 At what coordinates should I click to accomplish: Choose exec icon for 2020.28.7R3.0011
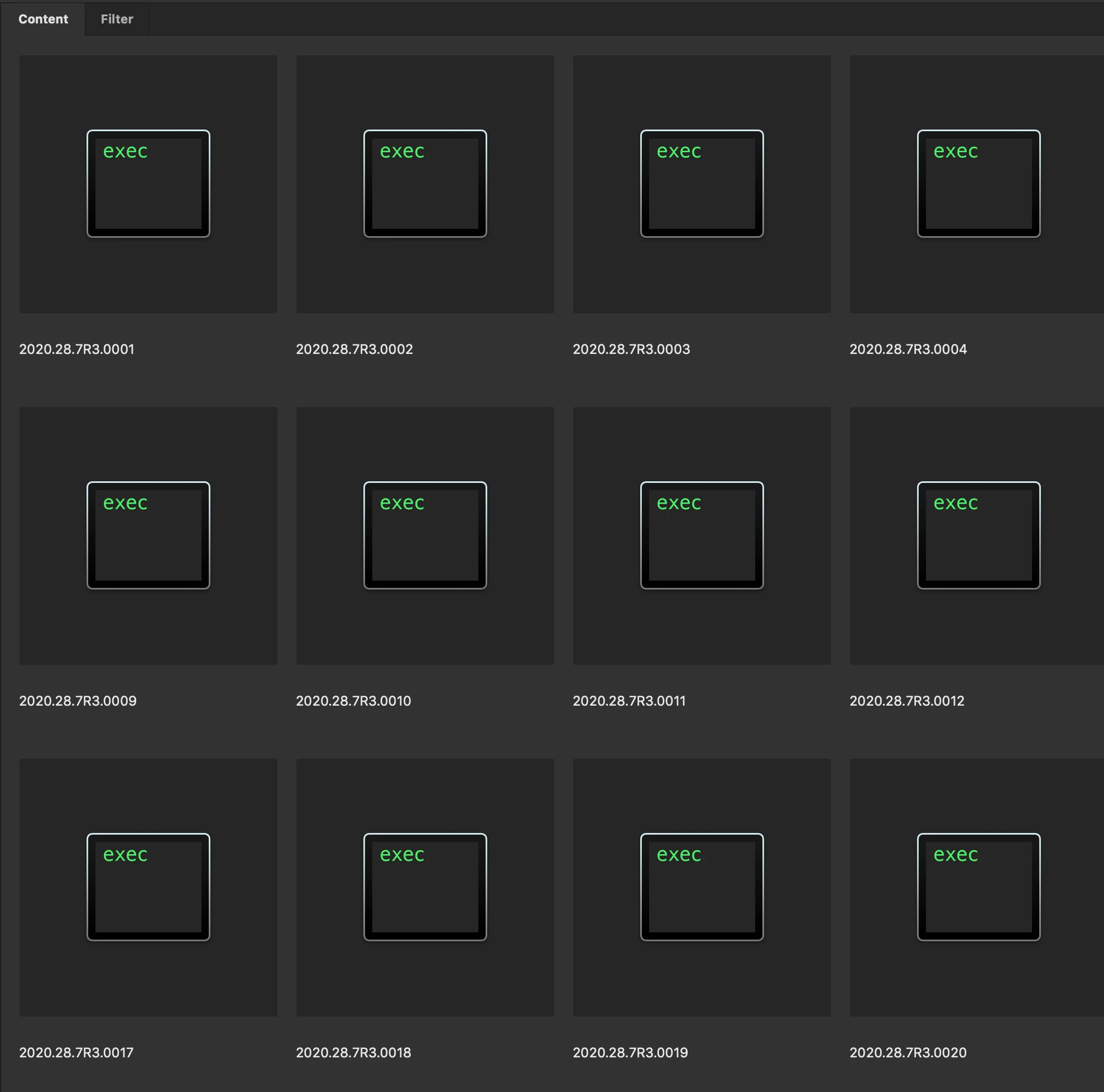click(702, 535)
